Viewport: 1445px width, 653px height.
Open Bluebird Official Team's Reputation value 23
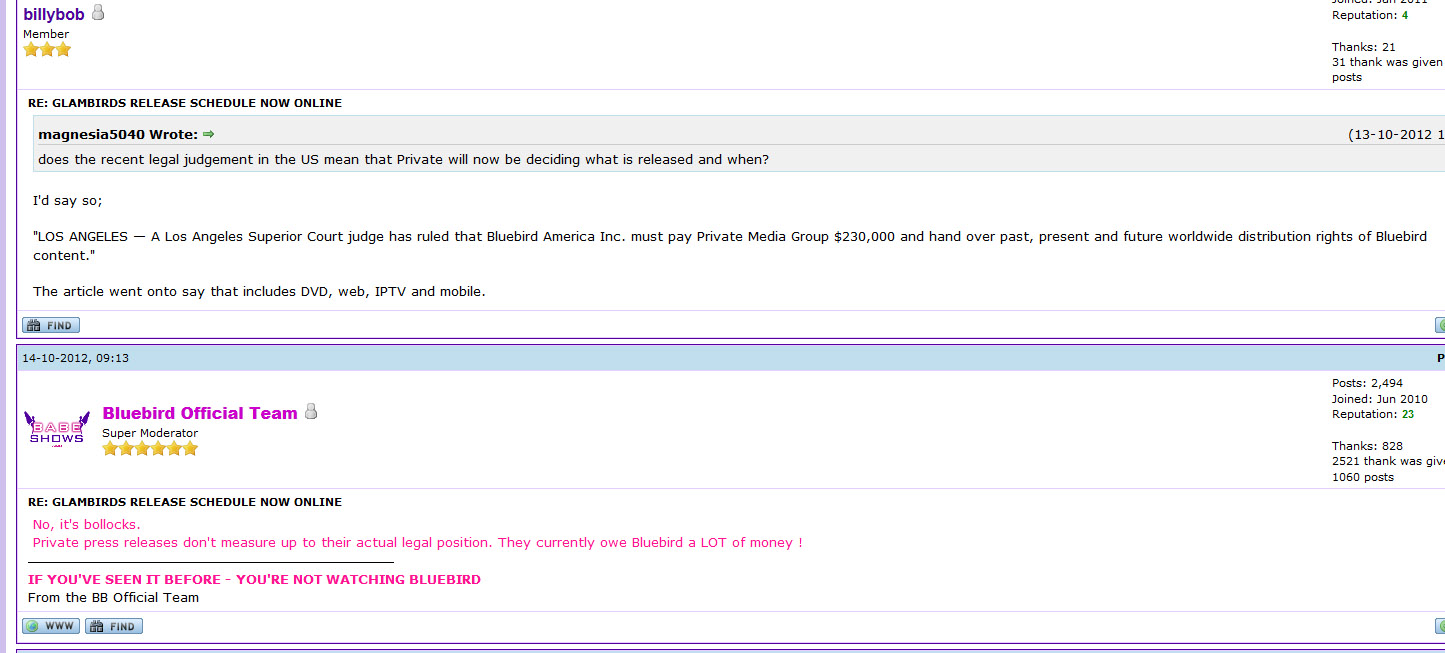coord(1408,414)
